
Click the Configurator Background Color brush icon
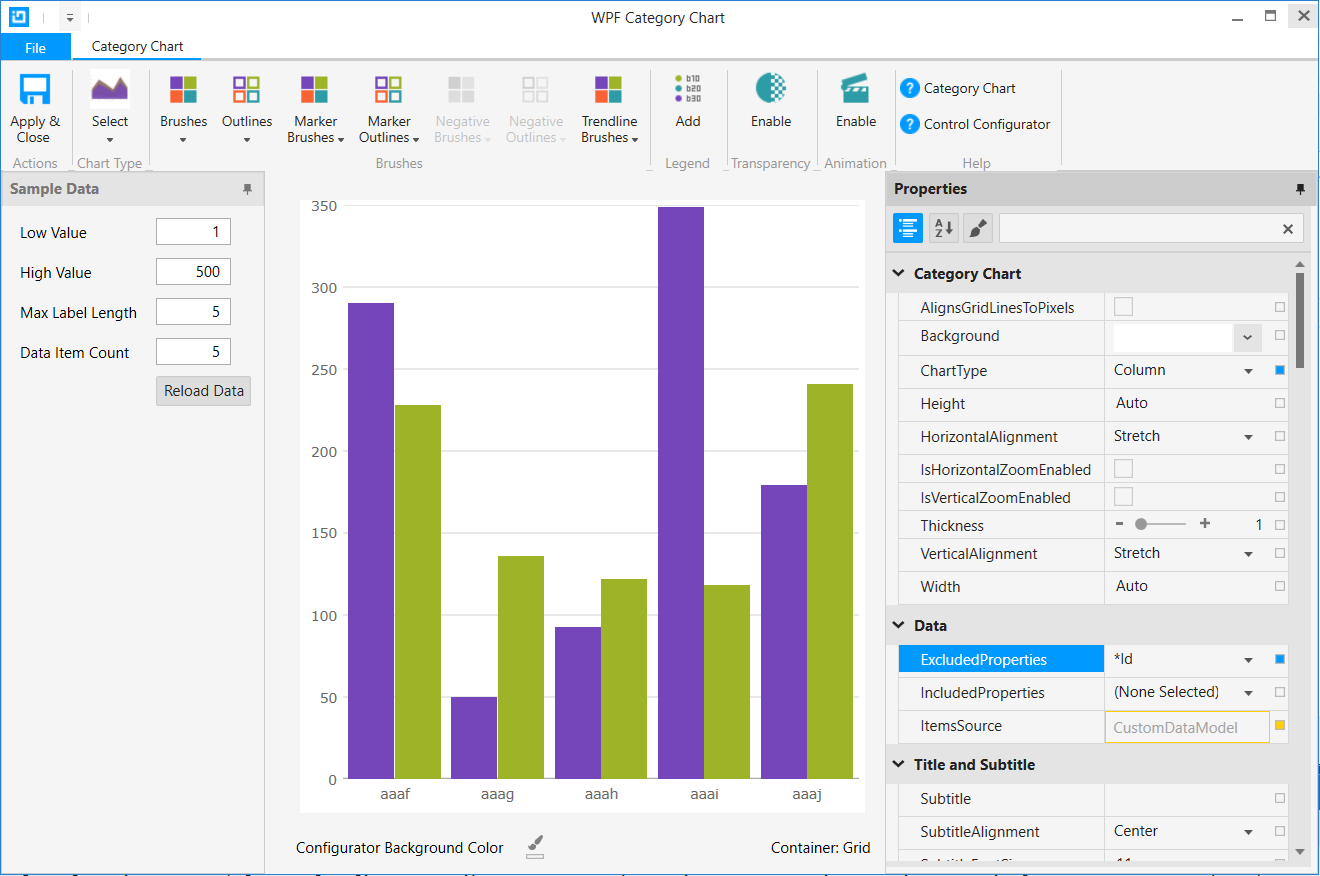click(535, 847)
